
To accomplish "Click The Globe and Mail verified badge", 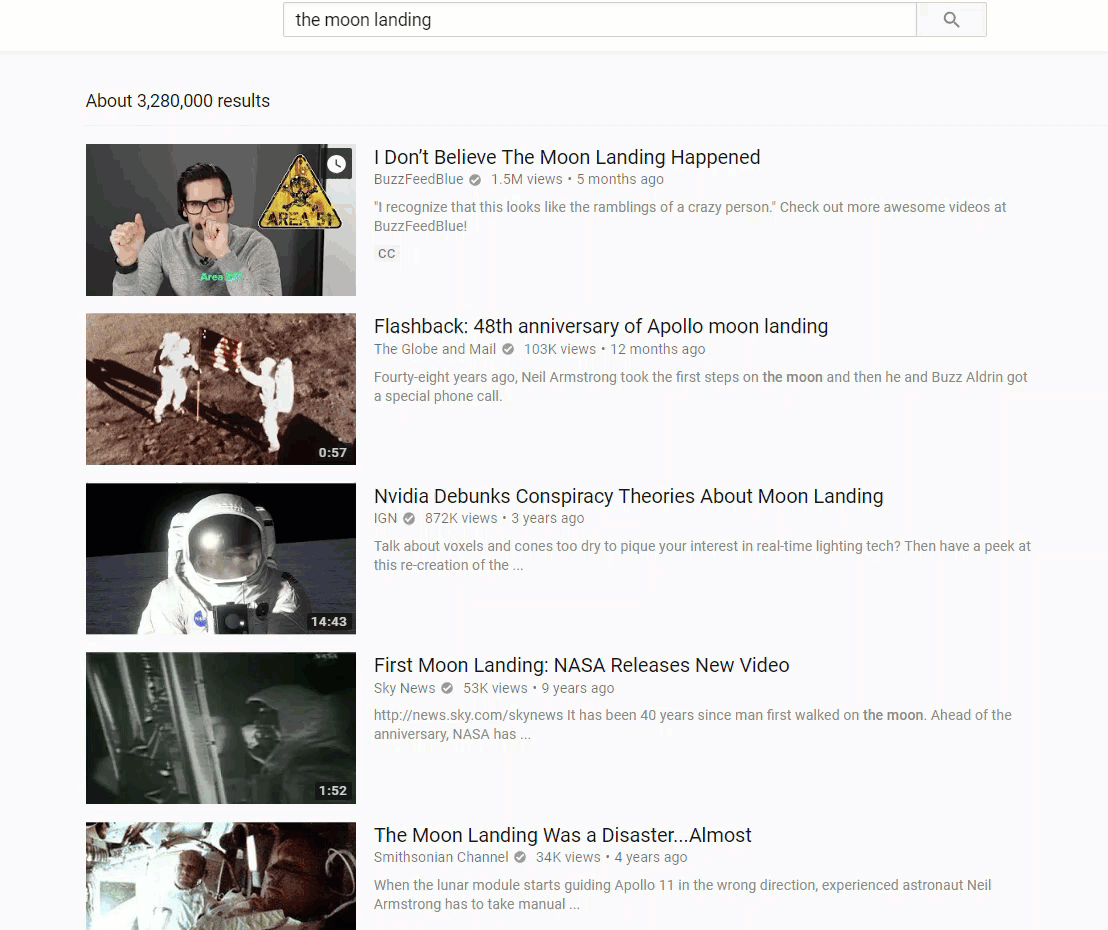I will [x=508, y=350].
